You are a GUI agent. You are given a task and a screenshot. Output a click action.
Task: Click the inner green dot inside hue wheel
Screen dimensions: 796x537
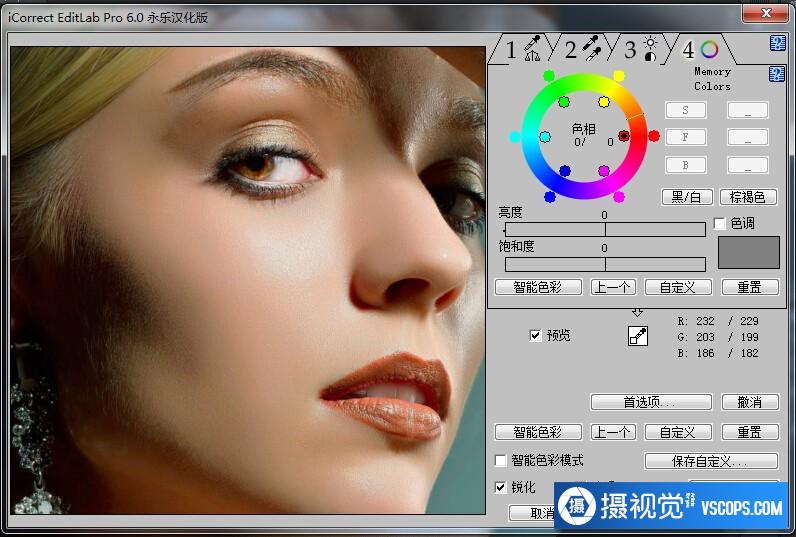(564, 102)
